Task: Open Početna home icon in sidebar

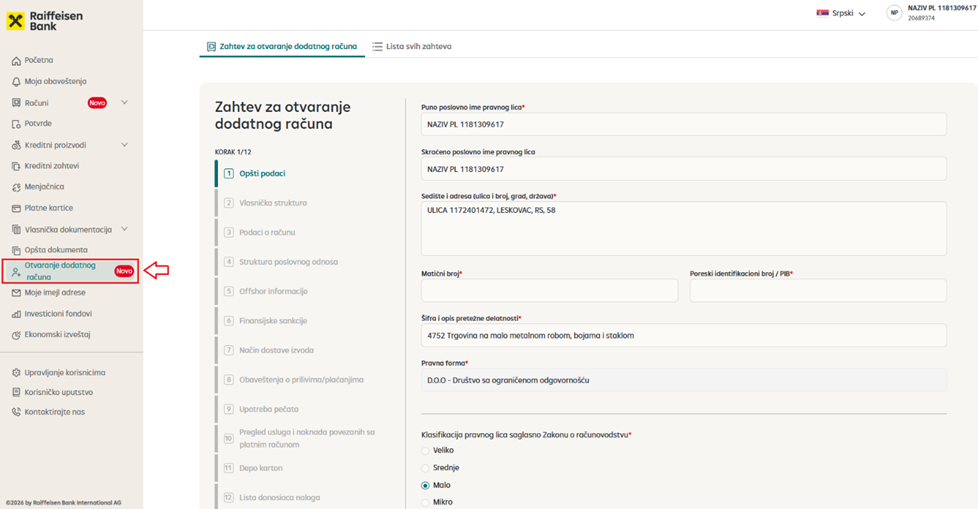Action: [x=16, y=61]
